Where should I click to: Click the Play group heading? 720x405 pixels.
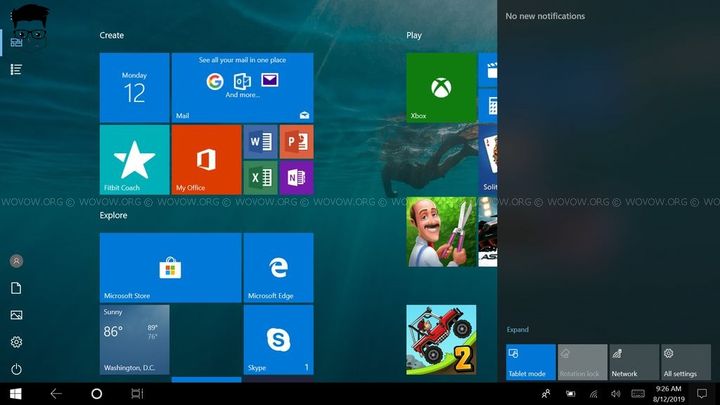[x=414, y=35]
